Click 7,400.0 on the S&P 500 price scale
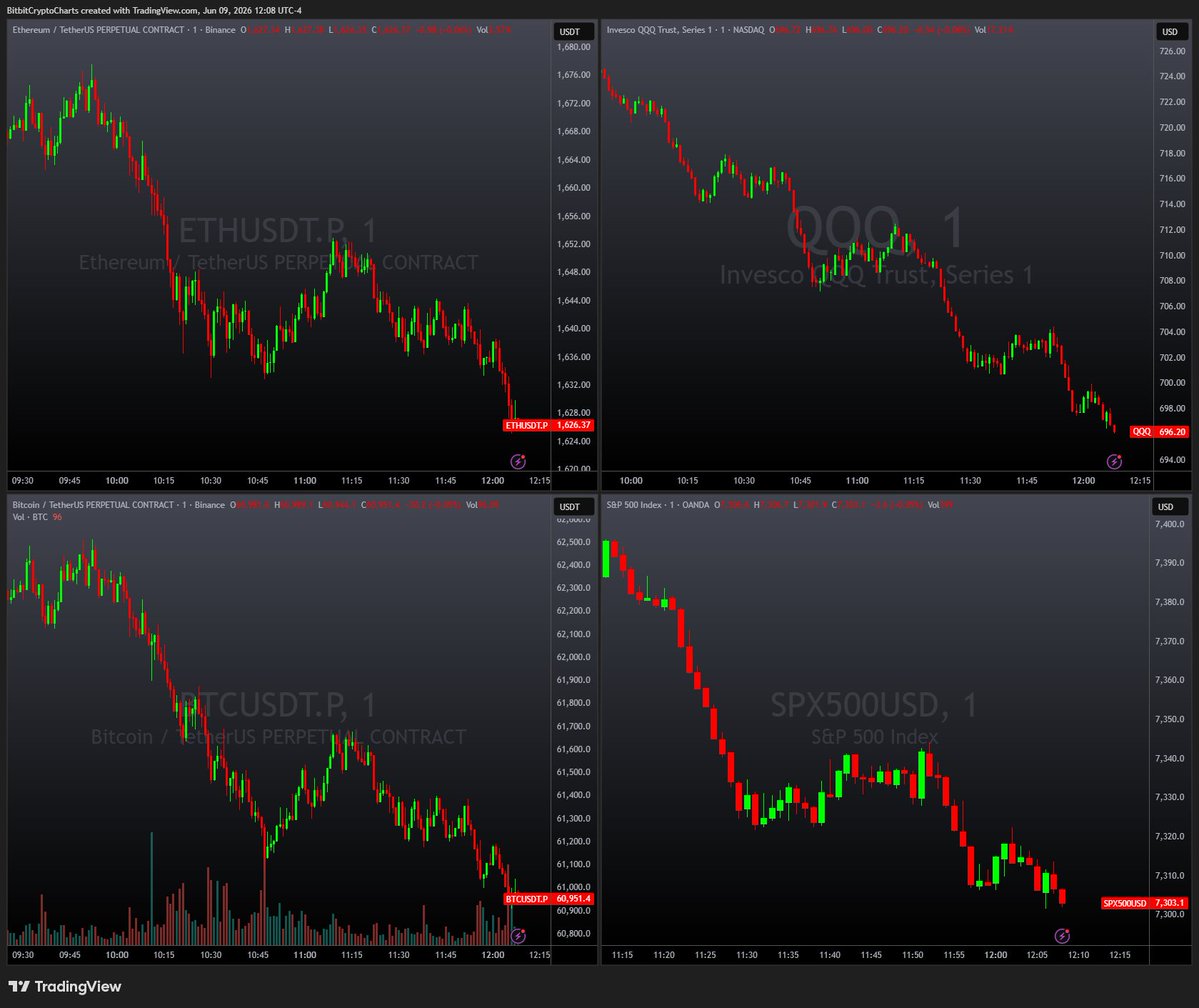This screenshot has height=1008, width=1199. pyautogui.click(x=1169, y=524)
